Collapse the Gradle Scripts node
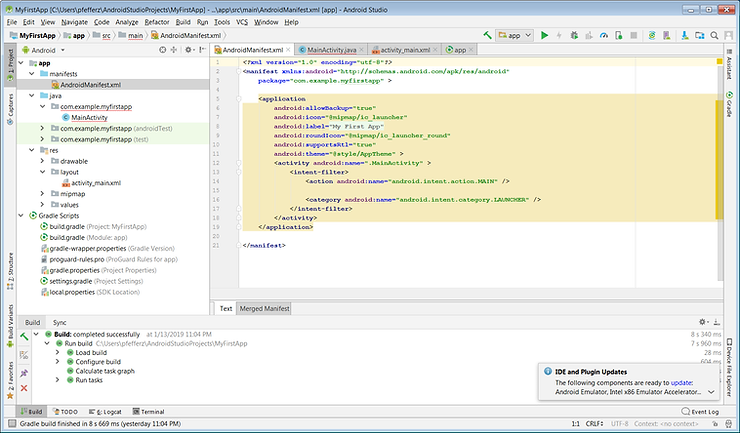The image size is (740, 433). pos(21,215)
